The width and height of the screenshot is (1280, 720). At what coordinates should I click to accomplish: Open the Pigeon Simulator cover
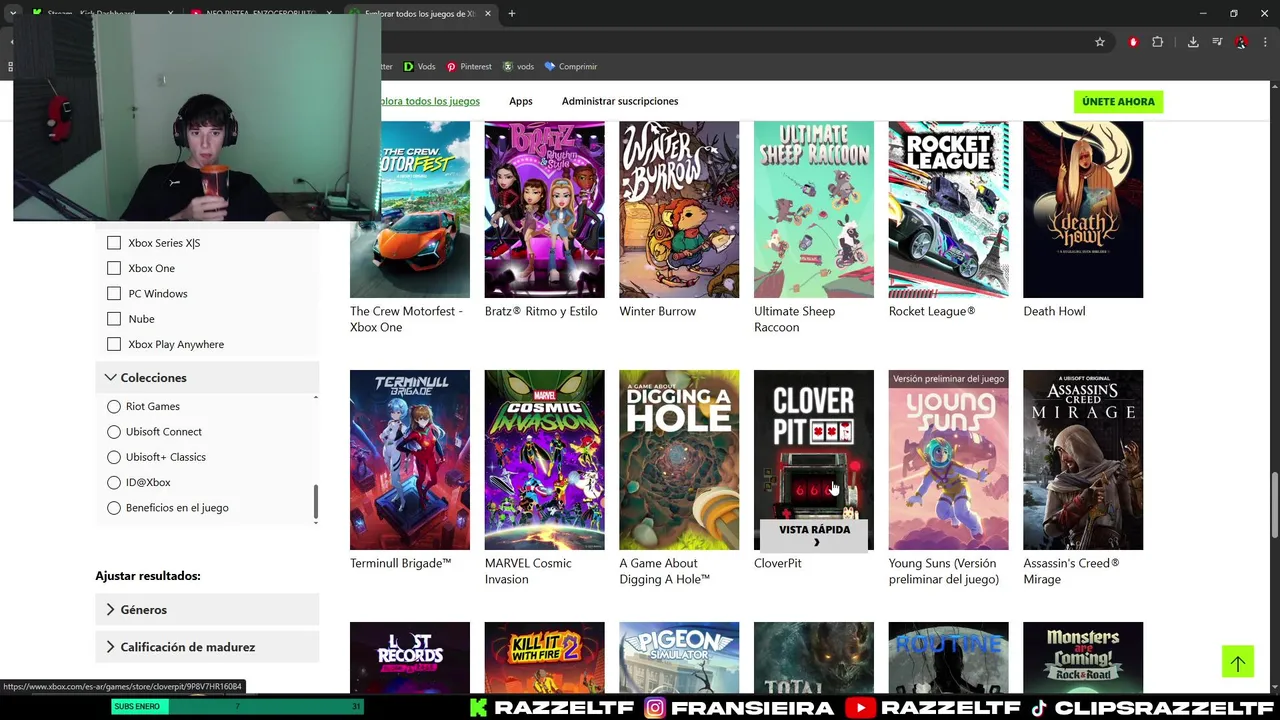click(x=679, y=657)
